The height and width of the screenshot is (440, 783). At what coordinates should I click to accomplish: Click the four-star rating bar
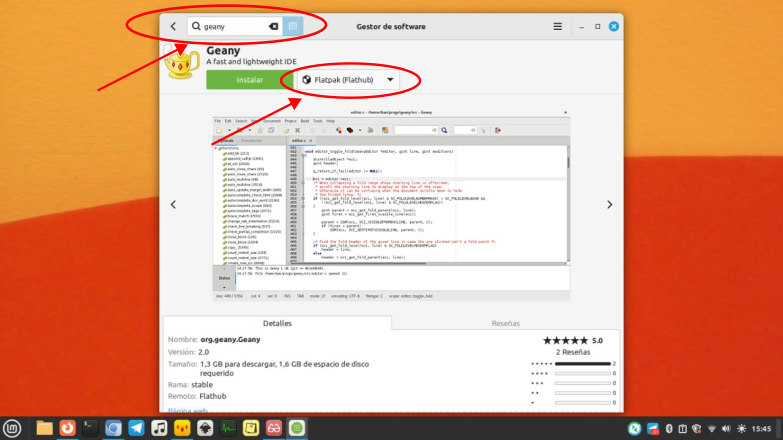click(x=583, y=374)
